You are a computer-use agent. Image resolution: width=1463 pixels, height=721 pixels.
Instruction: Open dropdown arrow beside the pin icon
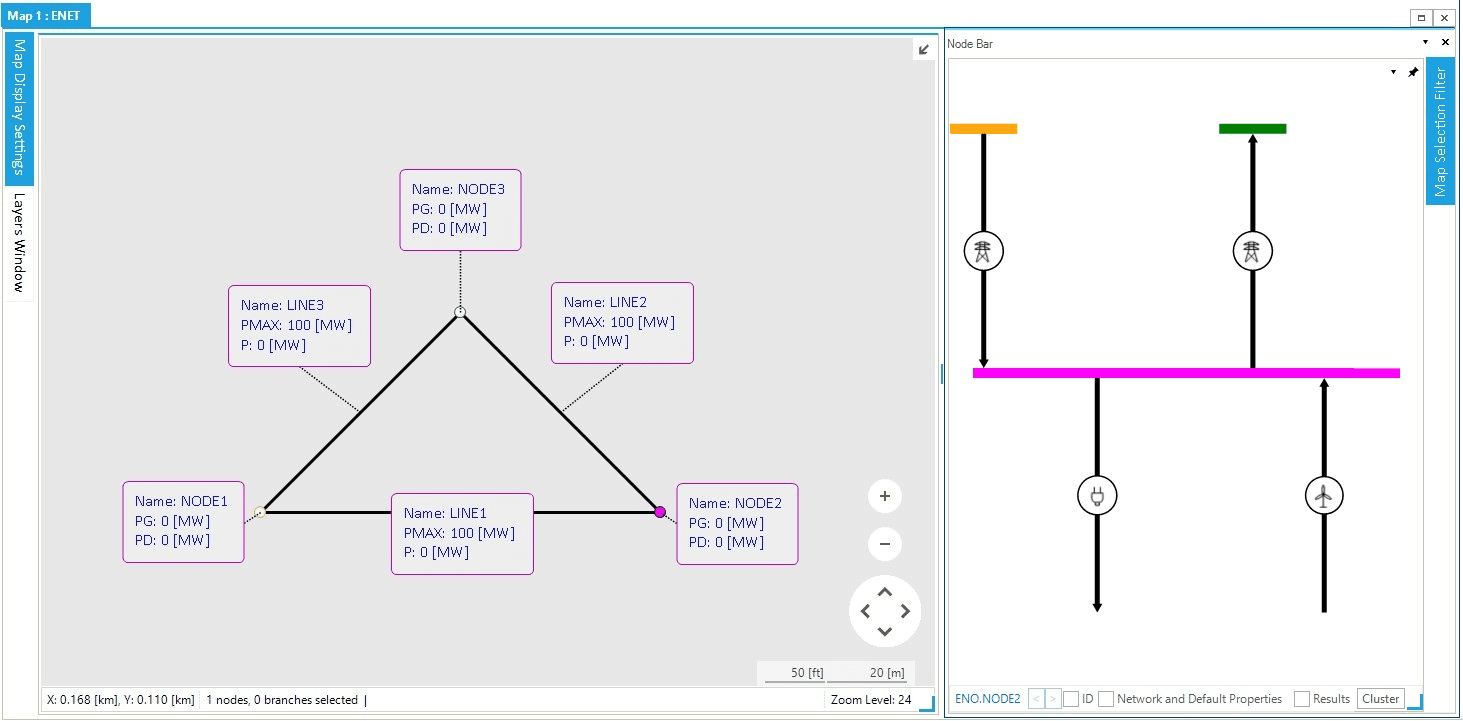click(x=1394, y=72)
